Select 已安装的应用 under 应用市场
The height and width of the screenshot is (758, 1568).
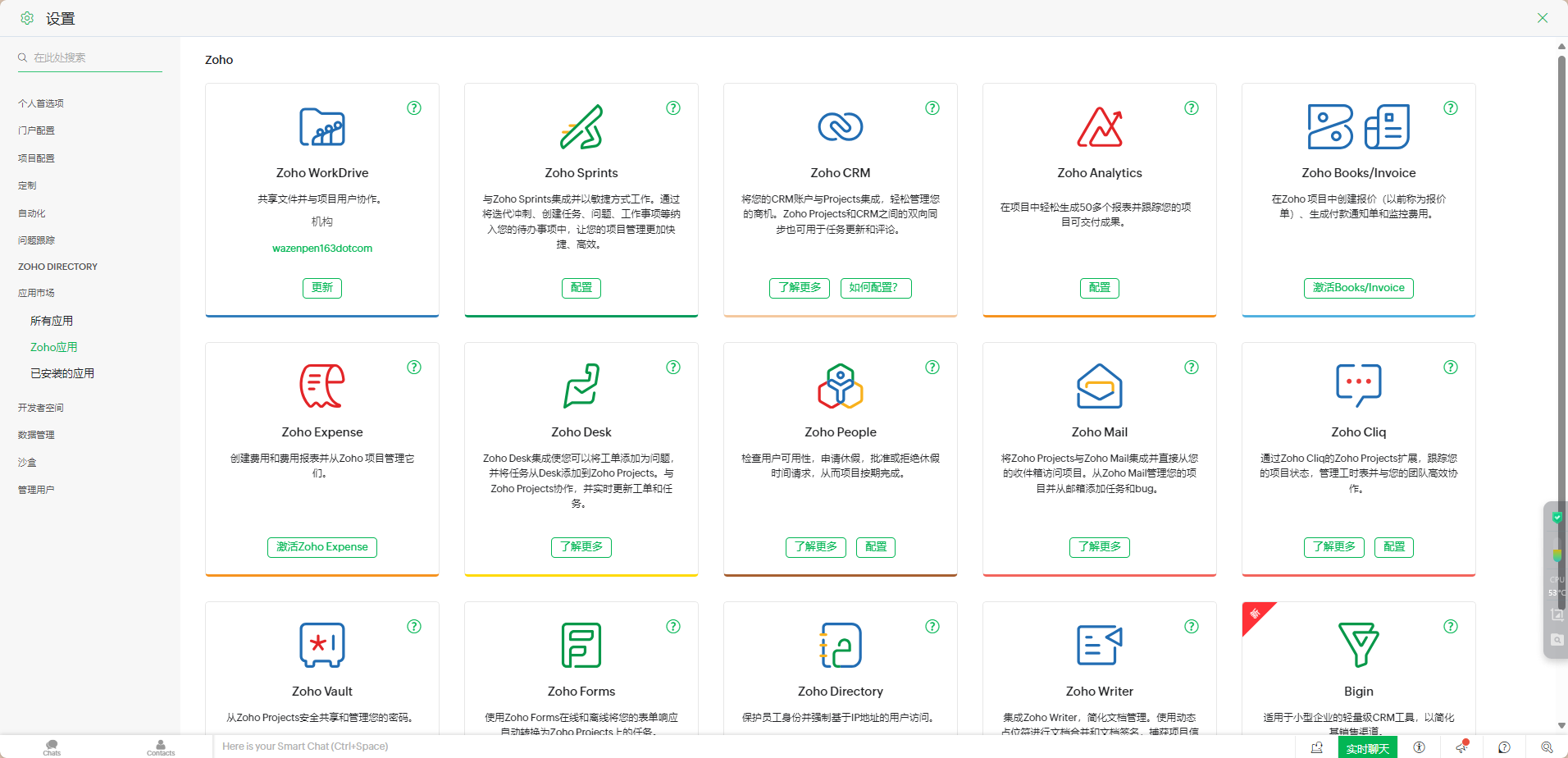pos(62,373)
